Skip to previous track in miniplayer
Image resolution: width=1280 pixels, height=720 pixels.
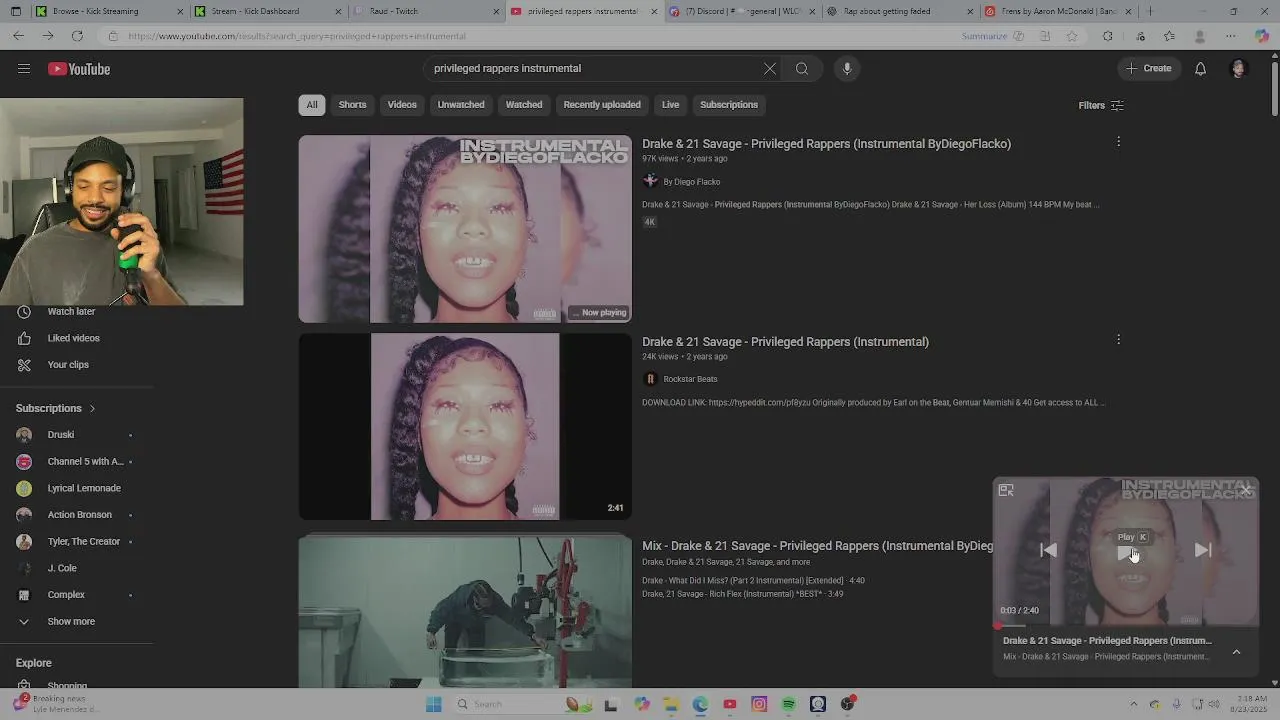click(x=1048, y=550)
